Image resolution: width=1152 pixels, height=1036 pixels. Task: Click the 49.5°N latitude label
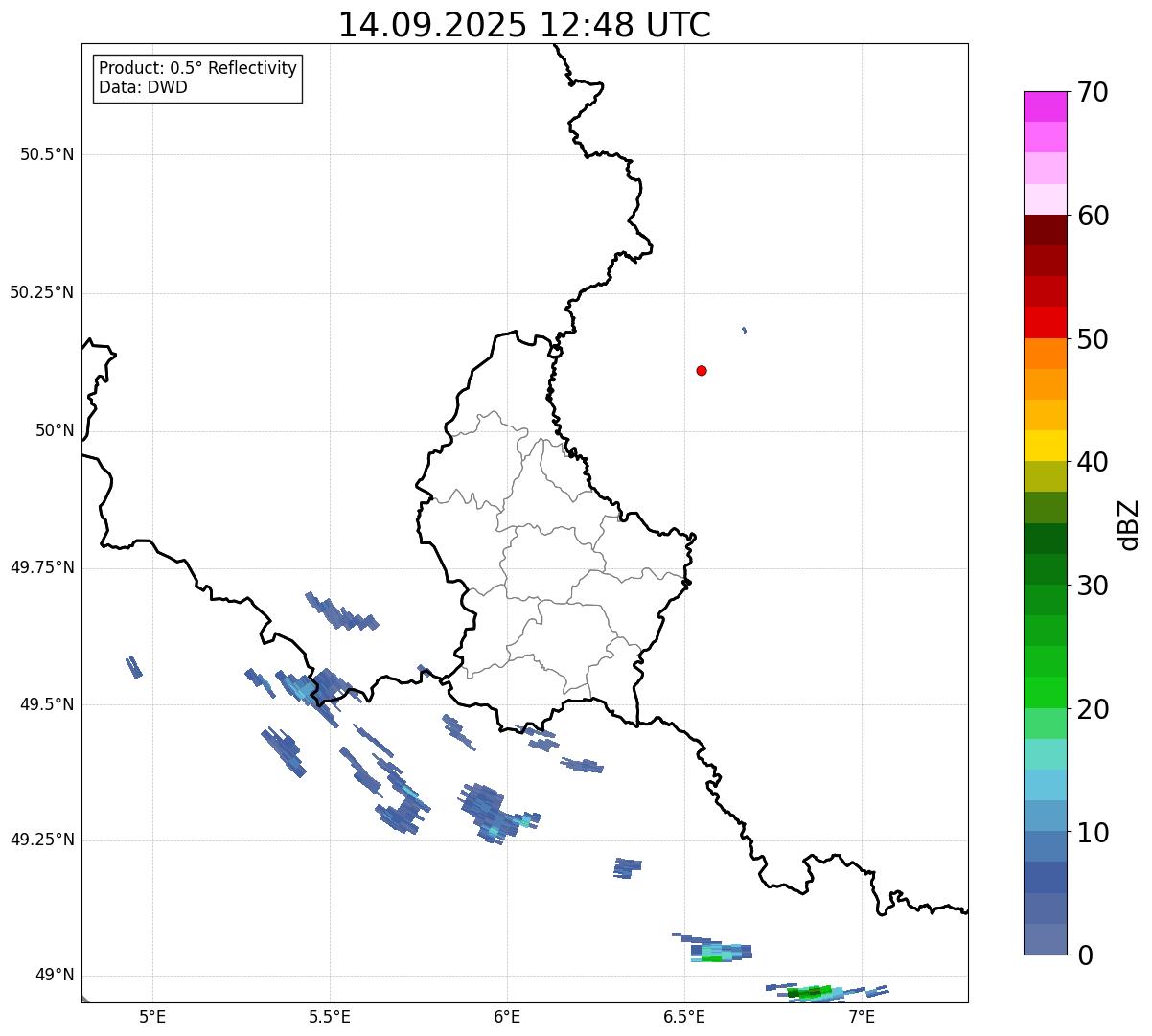[47, 704]
